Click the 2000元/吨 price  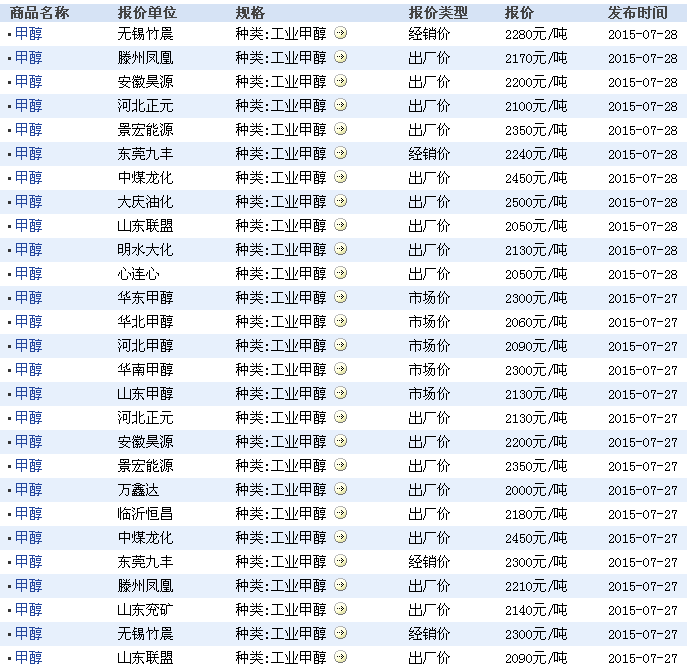tap(536, 489)
